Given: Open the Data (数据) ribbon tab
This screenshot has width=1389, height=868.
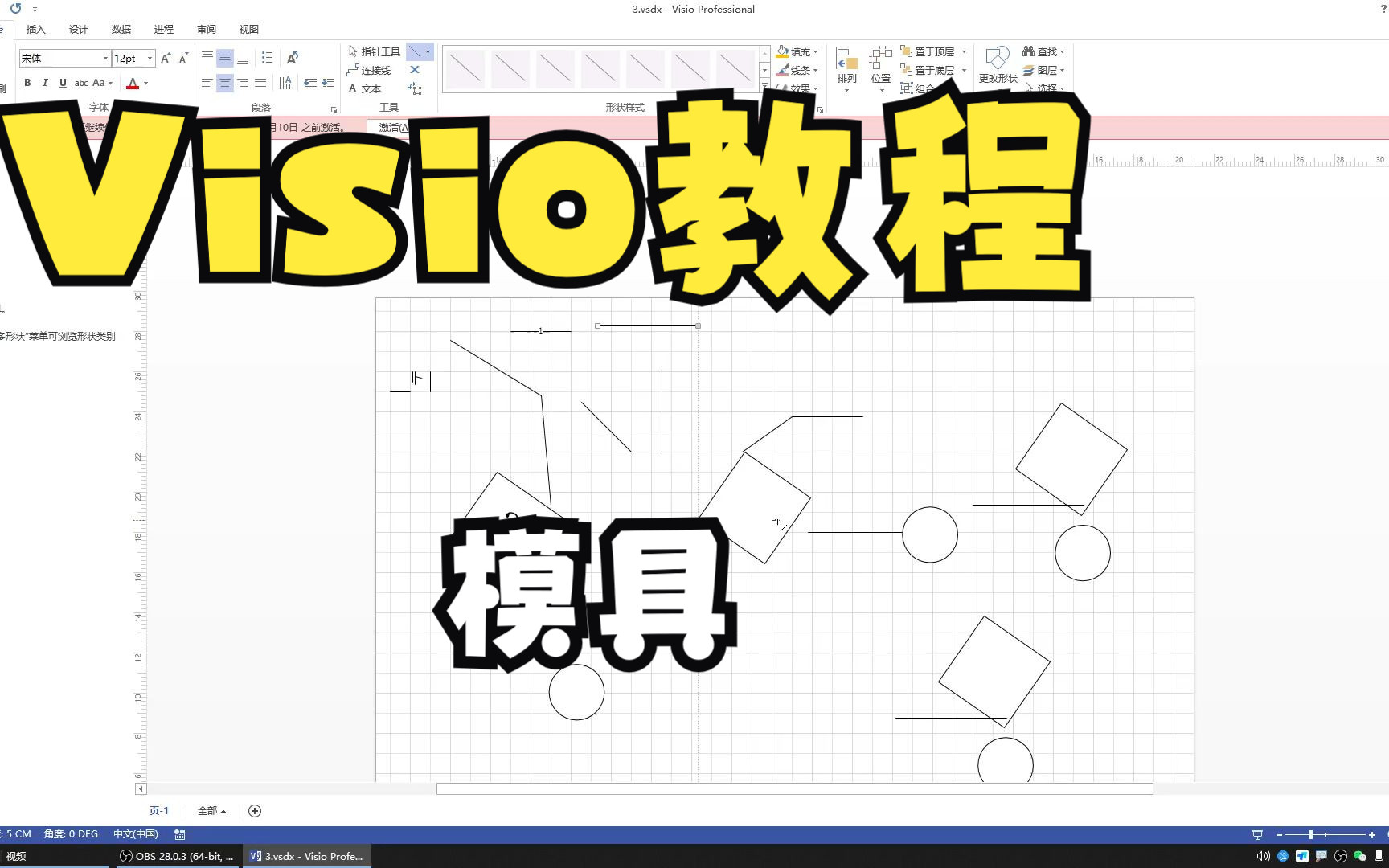Looking at the screenshot, I should (x=121, y=30).
